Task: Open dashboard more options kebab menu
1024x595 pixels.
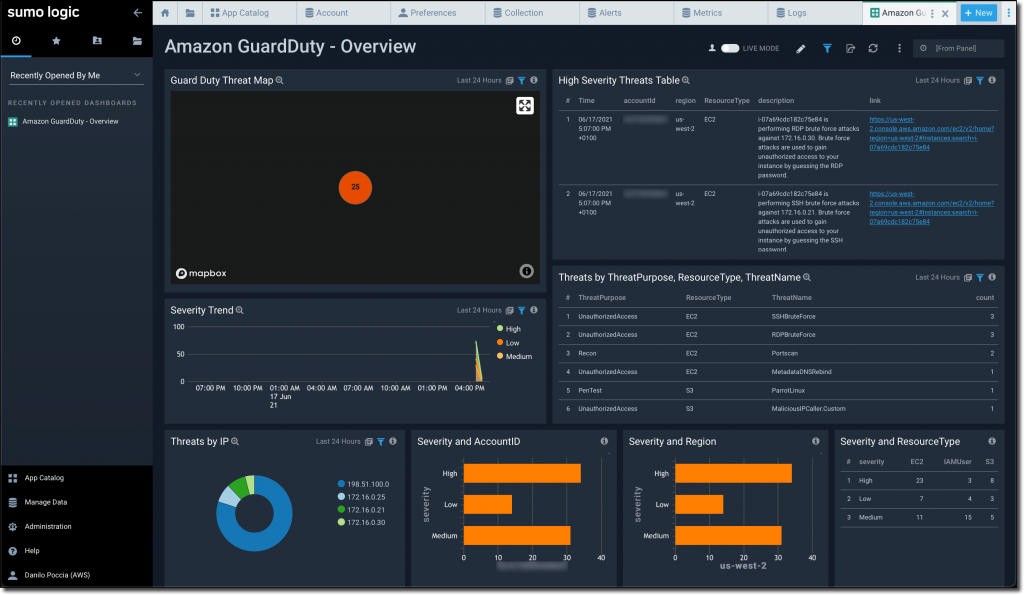Action: coord(899,48)
